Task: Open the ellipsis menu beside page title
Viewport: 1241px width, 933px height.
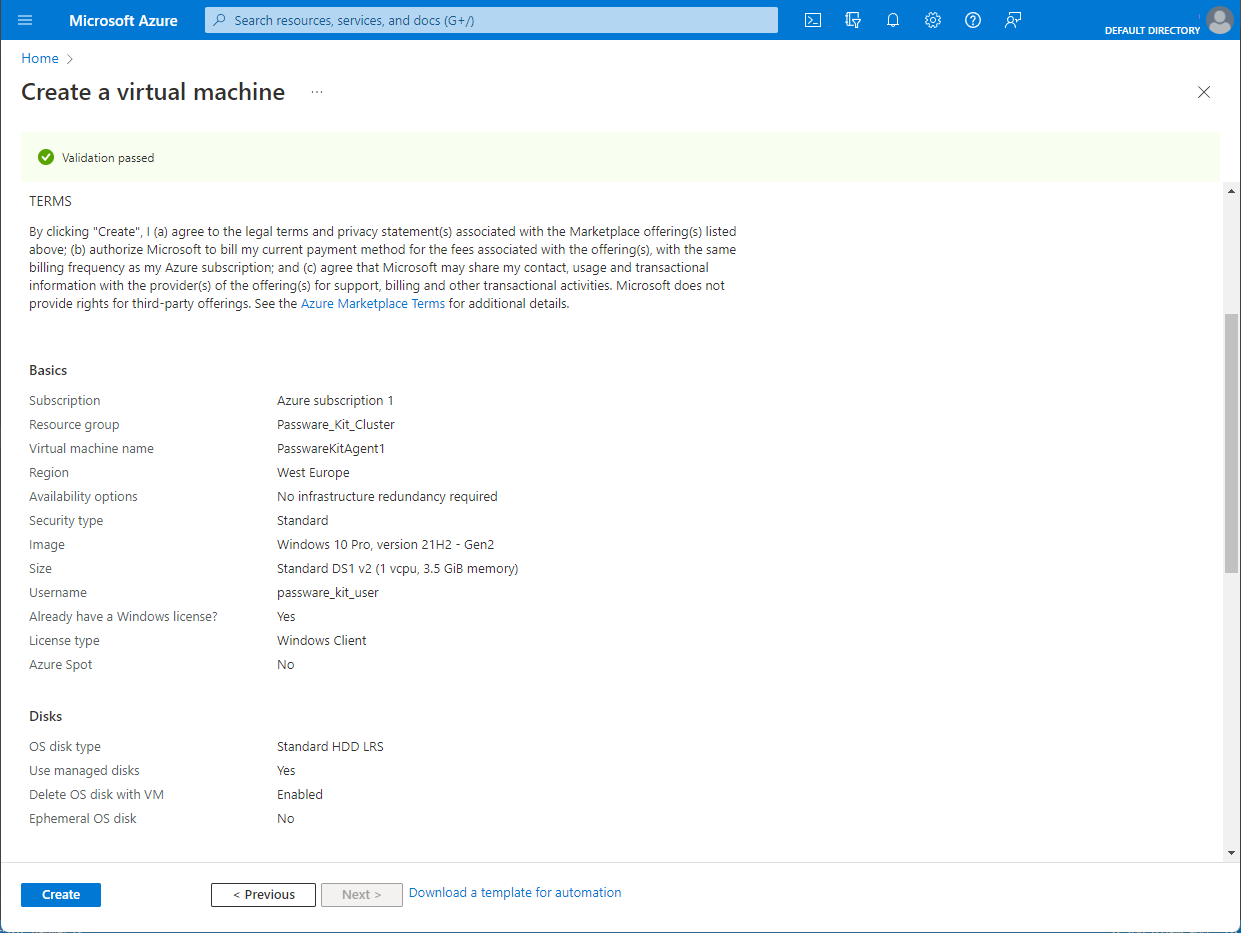Action: (317, 92)
